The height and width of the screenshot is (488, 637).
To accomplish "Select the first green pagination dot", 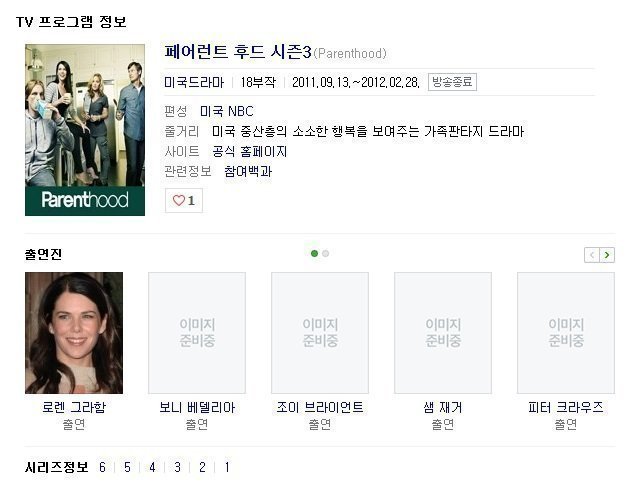I will tap(314, 254).
